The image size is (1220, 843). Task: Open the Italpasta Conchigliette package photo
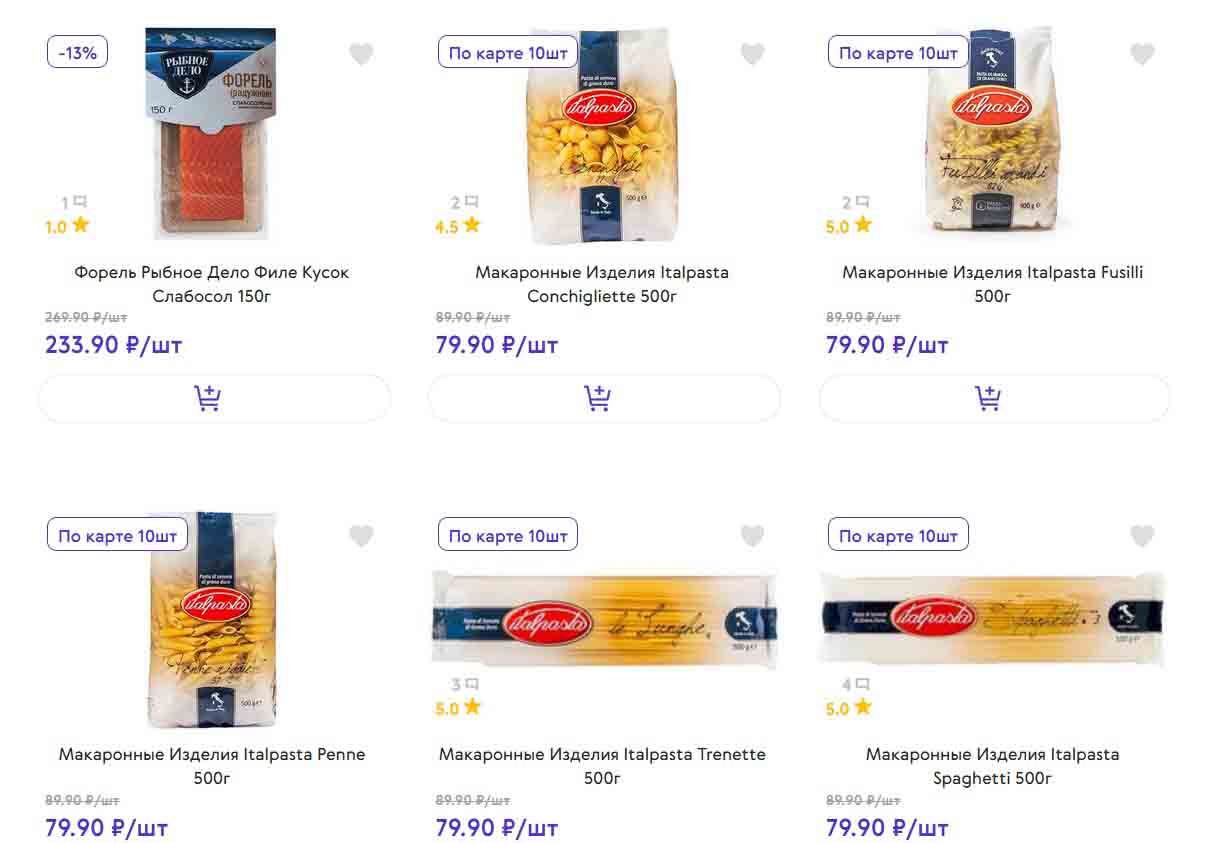(x=601, y=135)
